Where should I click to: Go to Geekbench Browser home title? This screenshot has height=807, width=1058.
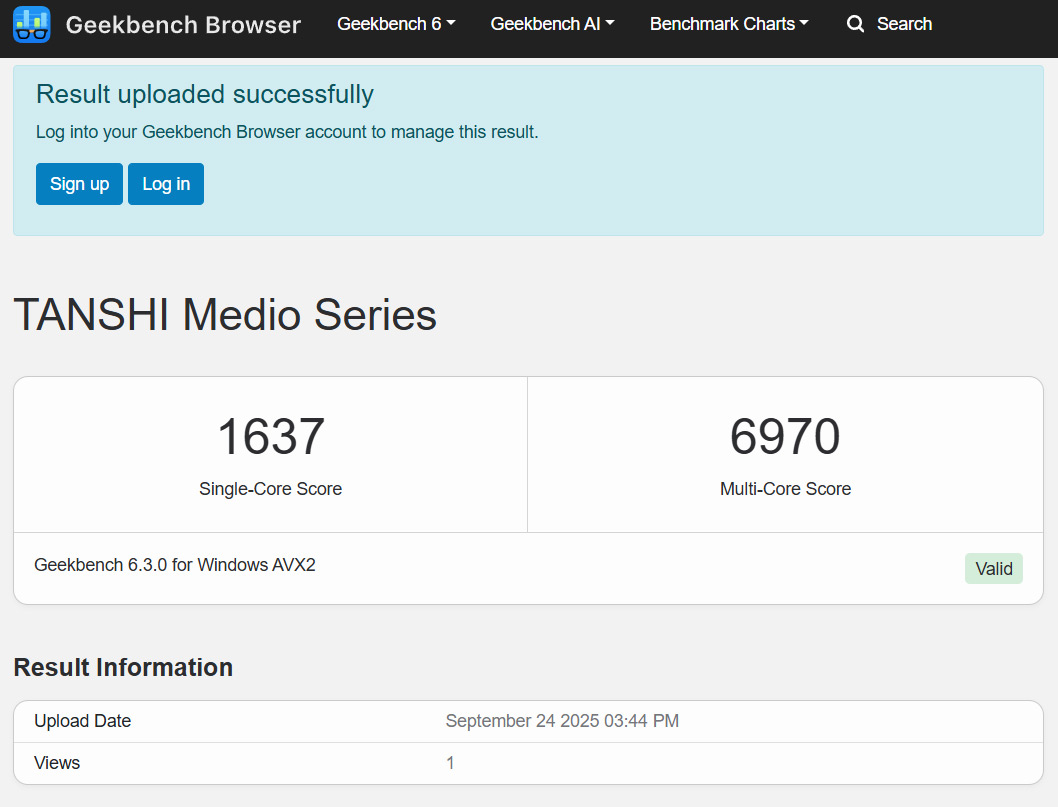coord(183,25)
